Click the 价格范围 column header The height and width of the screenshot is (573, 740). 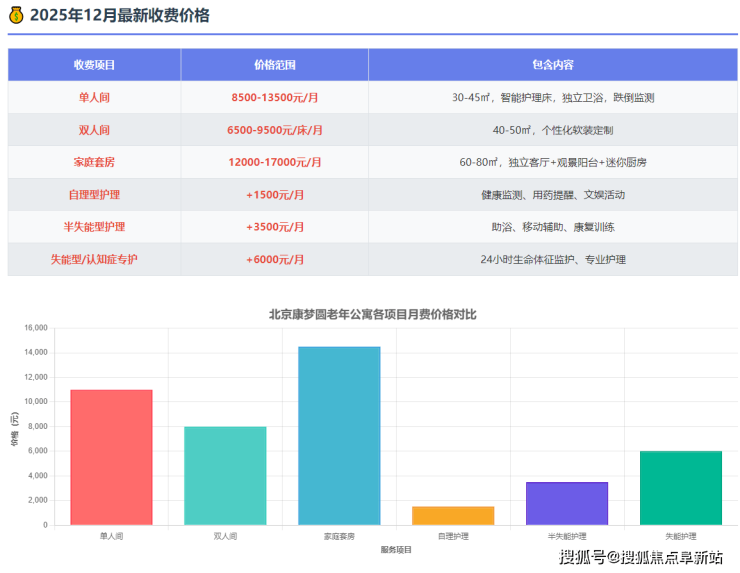[274, 65]
